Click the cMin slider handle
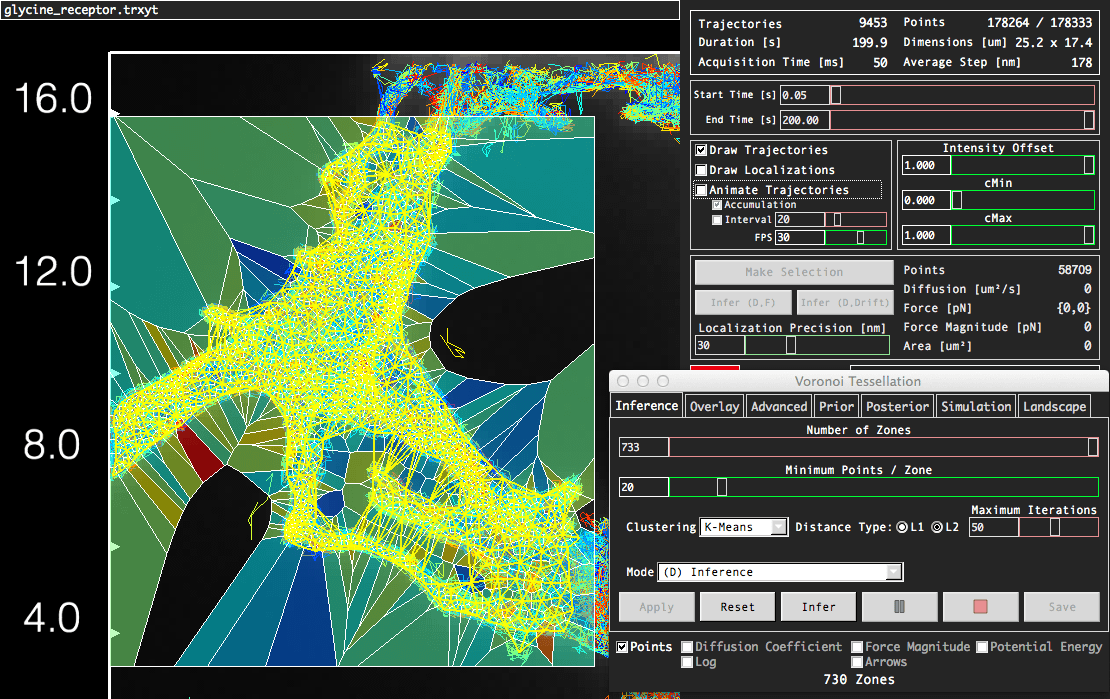Viewport: 1110px width, 699px height. coord(956,200)
